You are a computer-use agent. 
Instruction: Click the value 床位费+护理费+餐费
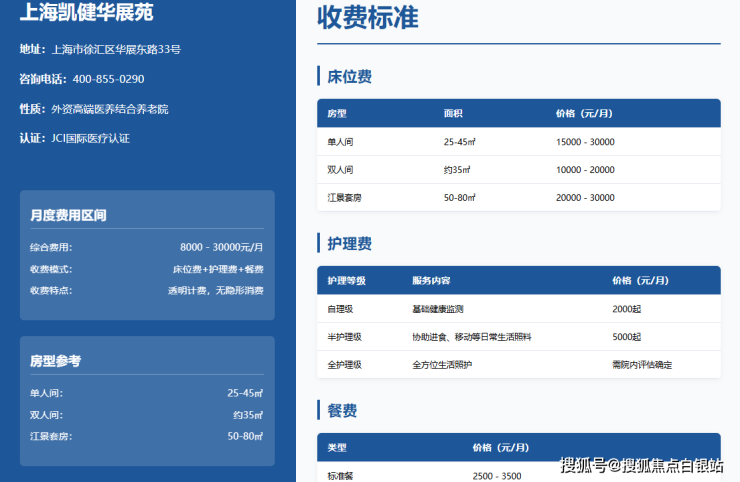click(218, 269)
